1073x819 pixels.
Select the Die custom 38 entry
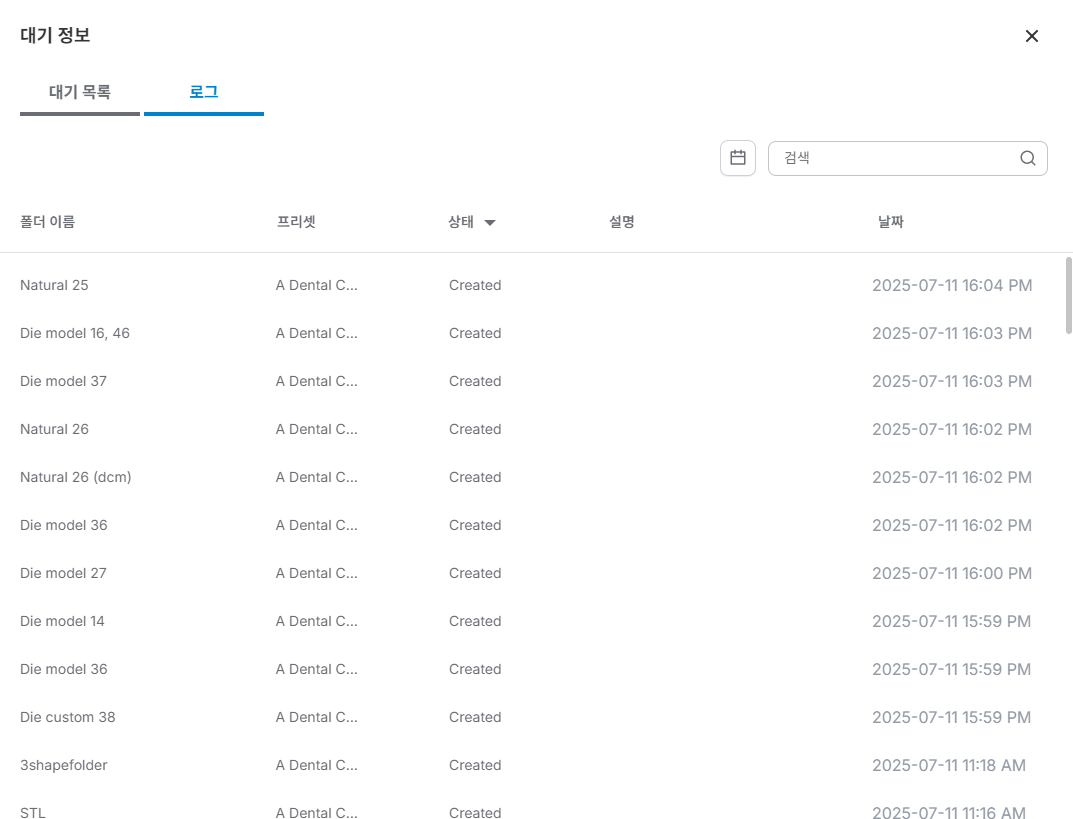(68, 717)
